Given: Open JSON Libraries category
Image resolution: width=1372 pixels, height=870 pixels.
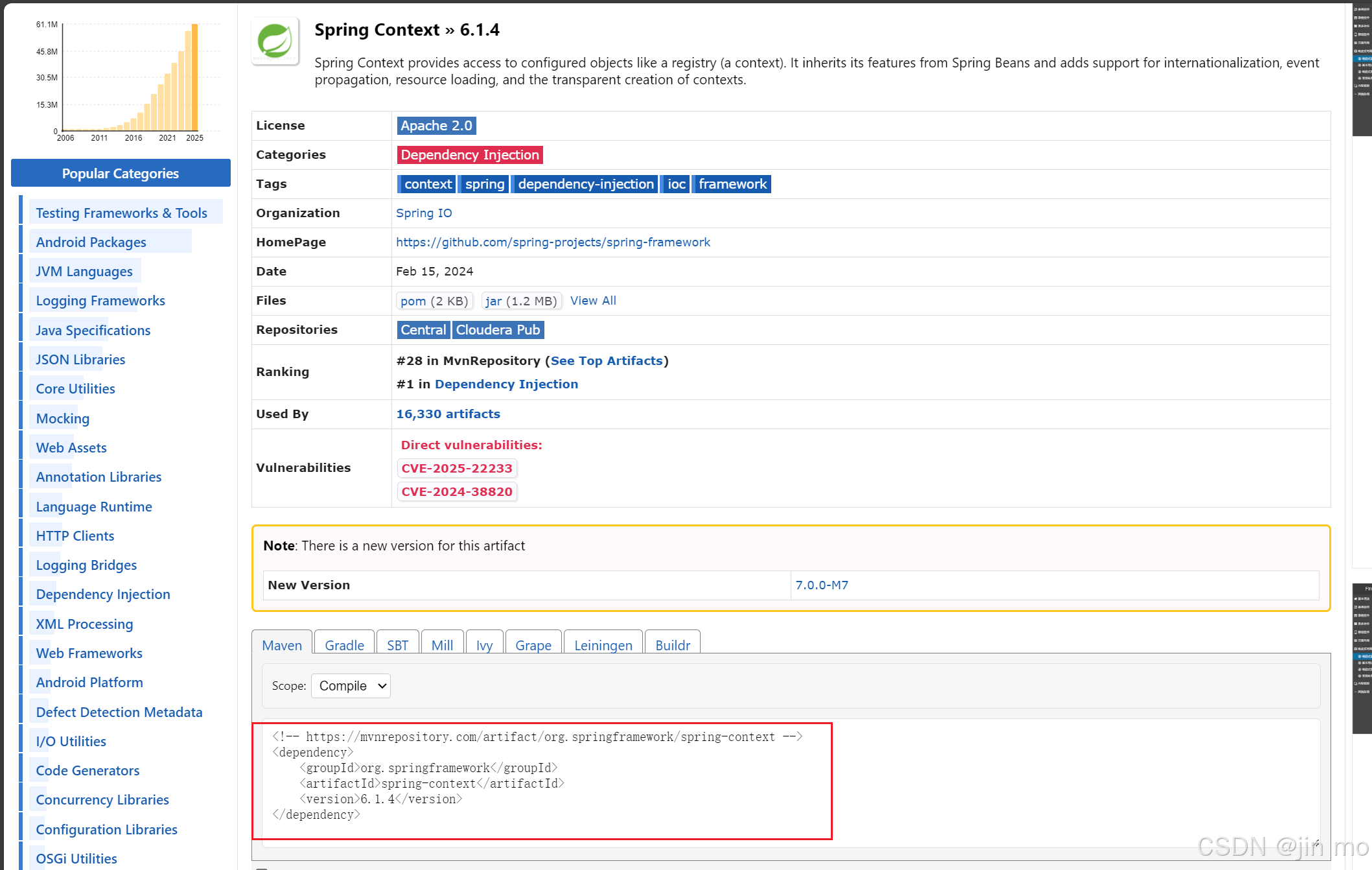Looking at the screenshot, I should 80,360.
